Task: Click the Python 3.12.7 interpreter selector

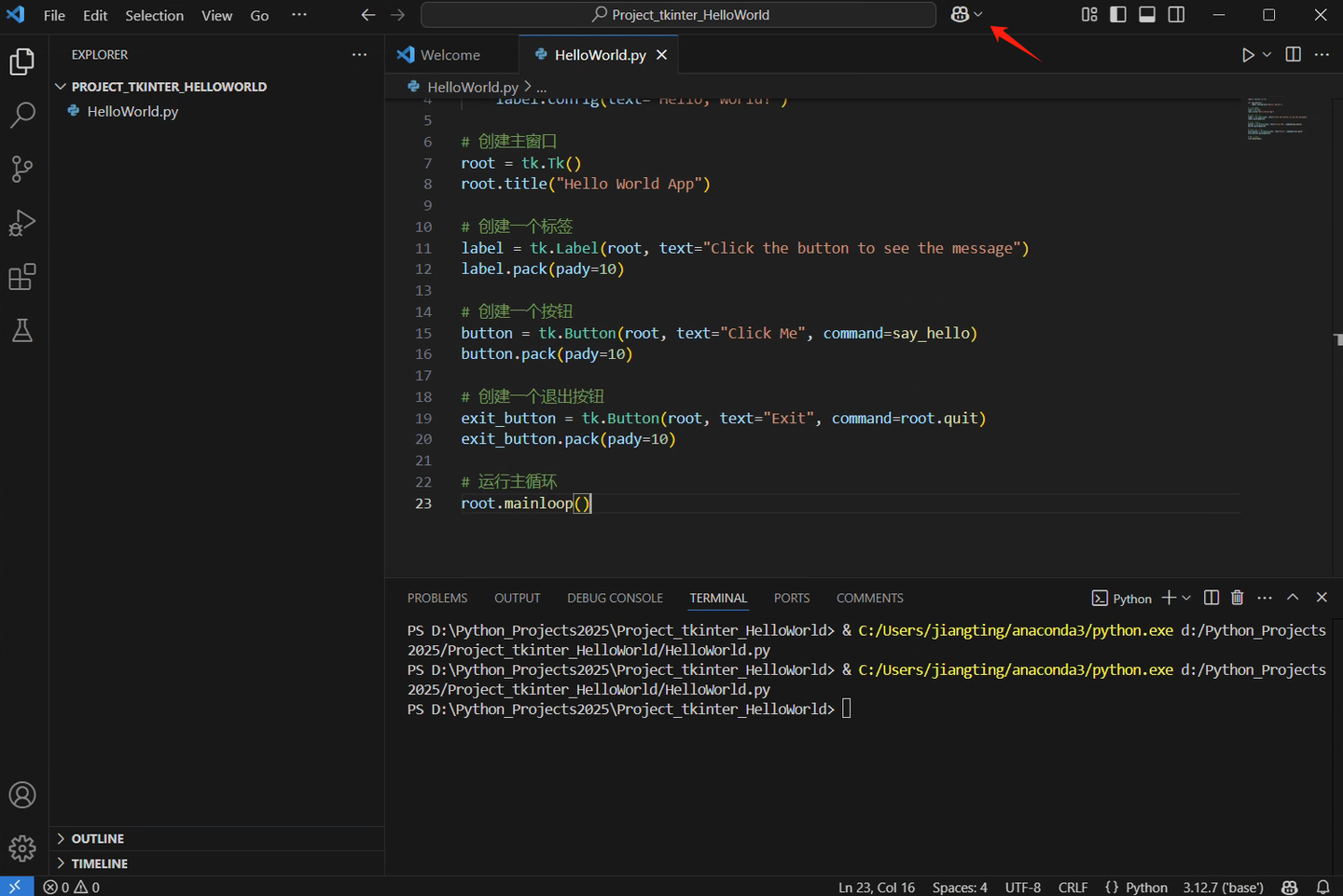Action: click(1223, 887)
